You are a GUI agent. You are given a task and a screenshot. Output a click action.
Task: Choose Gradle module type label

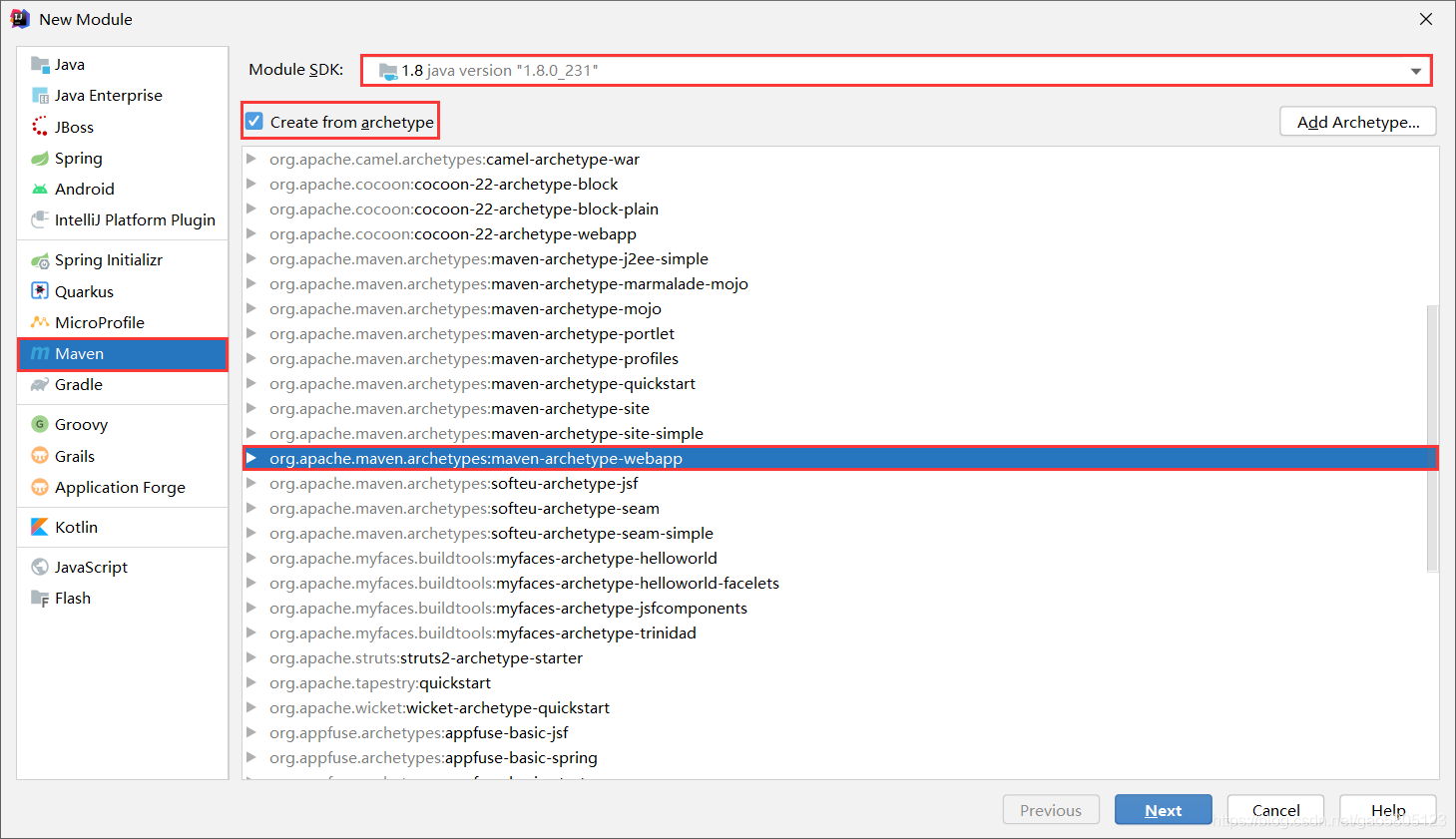tap(79, 384)
